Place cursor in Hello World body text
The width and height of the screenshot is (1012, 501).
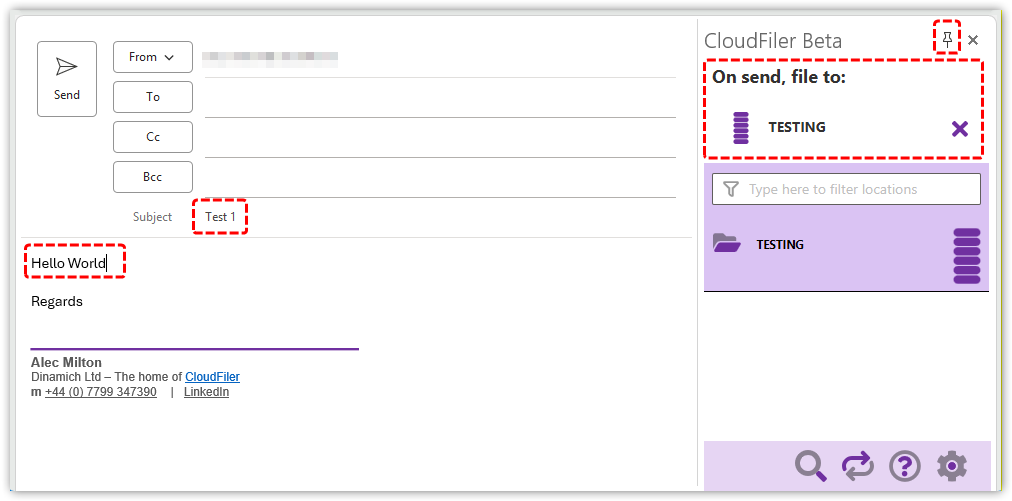coord(68,263)
